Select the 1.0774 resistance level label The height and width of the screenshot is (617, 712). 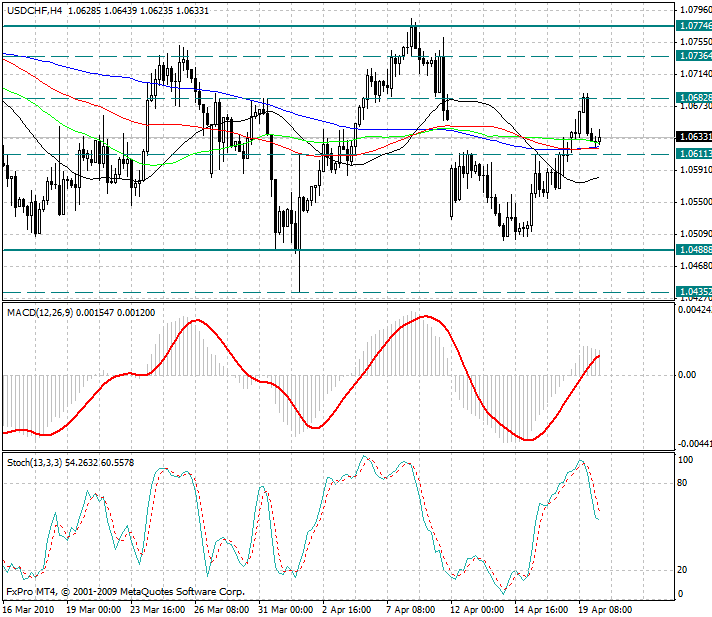pos(694,25)
